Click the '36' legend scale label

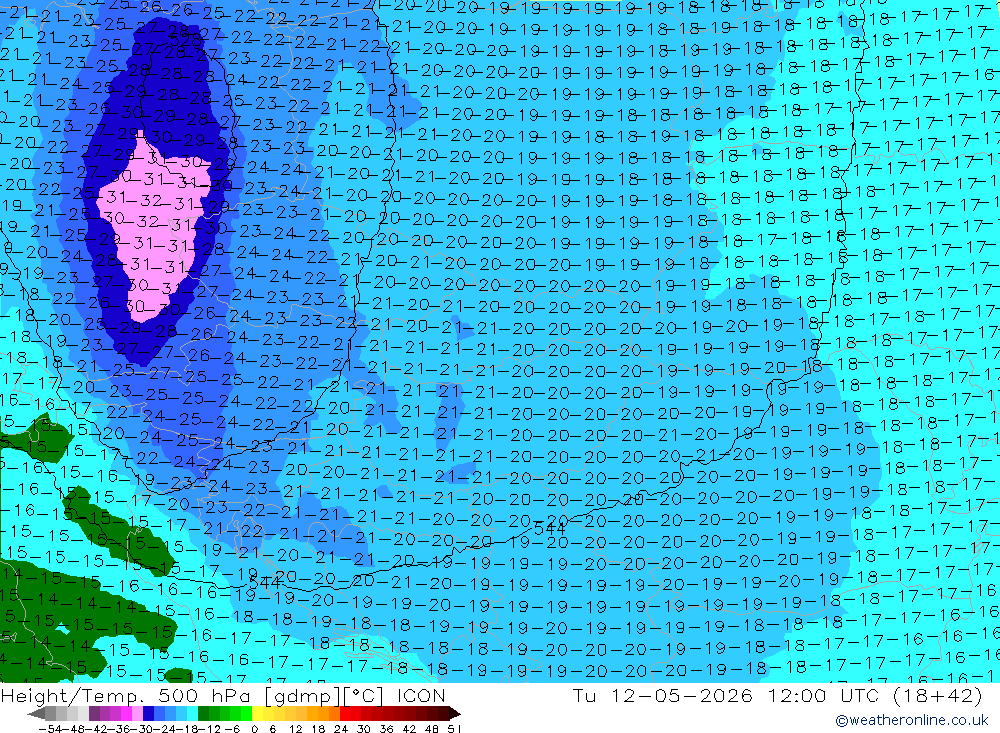click(x=386, y=729)
